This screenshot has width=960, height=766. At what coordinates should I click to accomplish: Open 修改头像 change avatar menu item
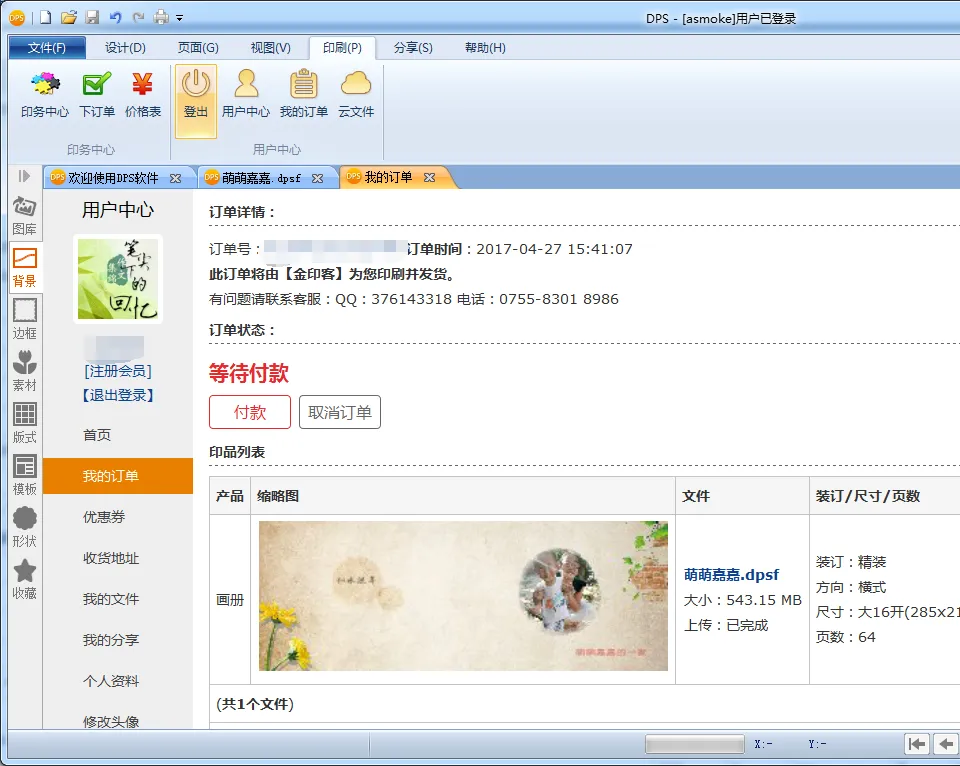tap(111, 721)
